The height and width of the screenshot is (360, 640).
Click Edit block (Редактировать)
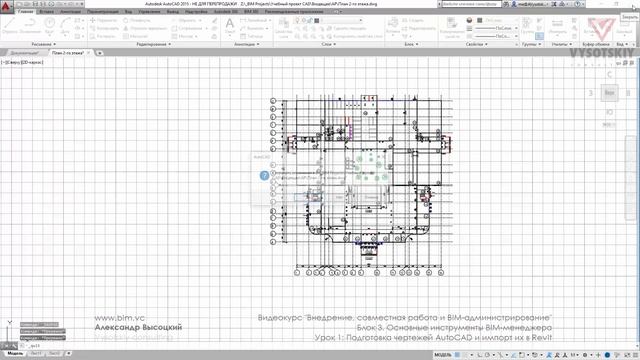(419, 28)
